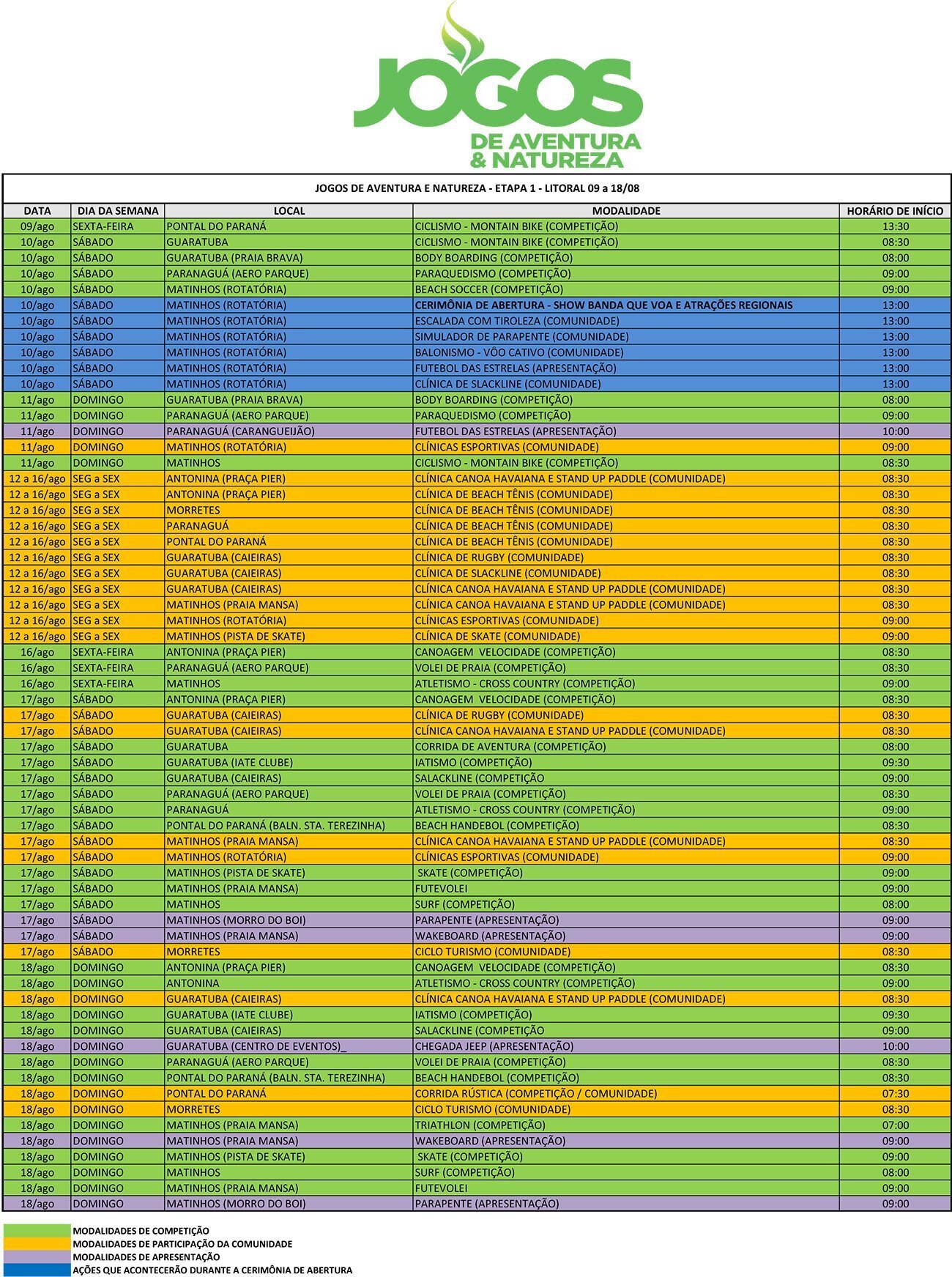Image resolution: width=952 pixels, height=1277 pixels.
Task: Click the orange community participation legend swatch
Action: click(37, 1244)
